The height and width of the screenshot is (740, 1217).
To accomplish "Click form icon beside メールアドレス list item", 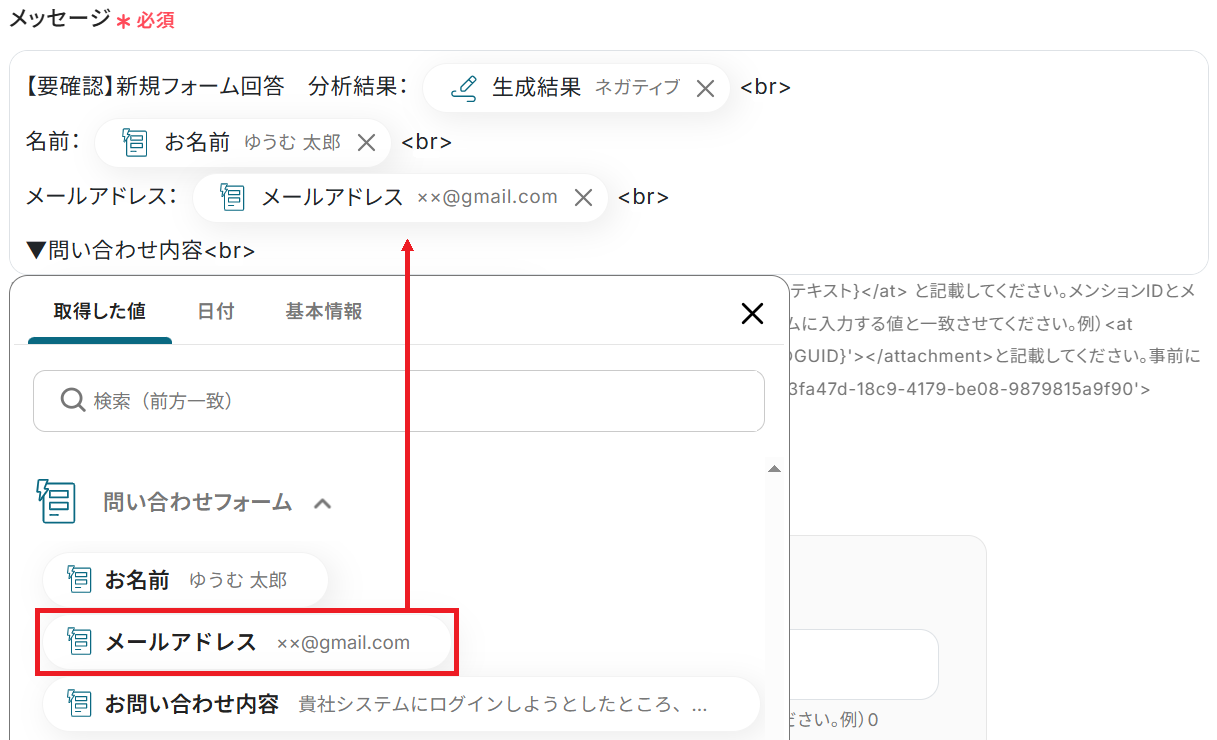I will [x=79, y=642].
